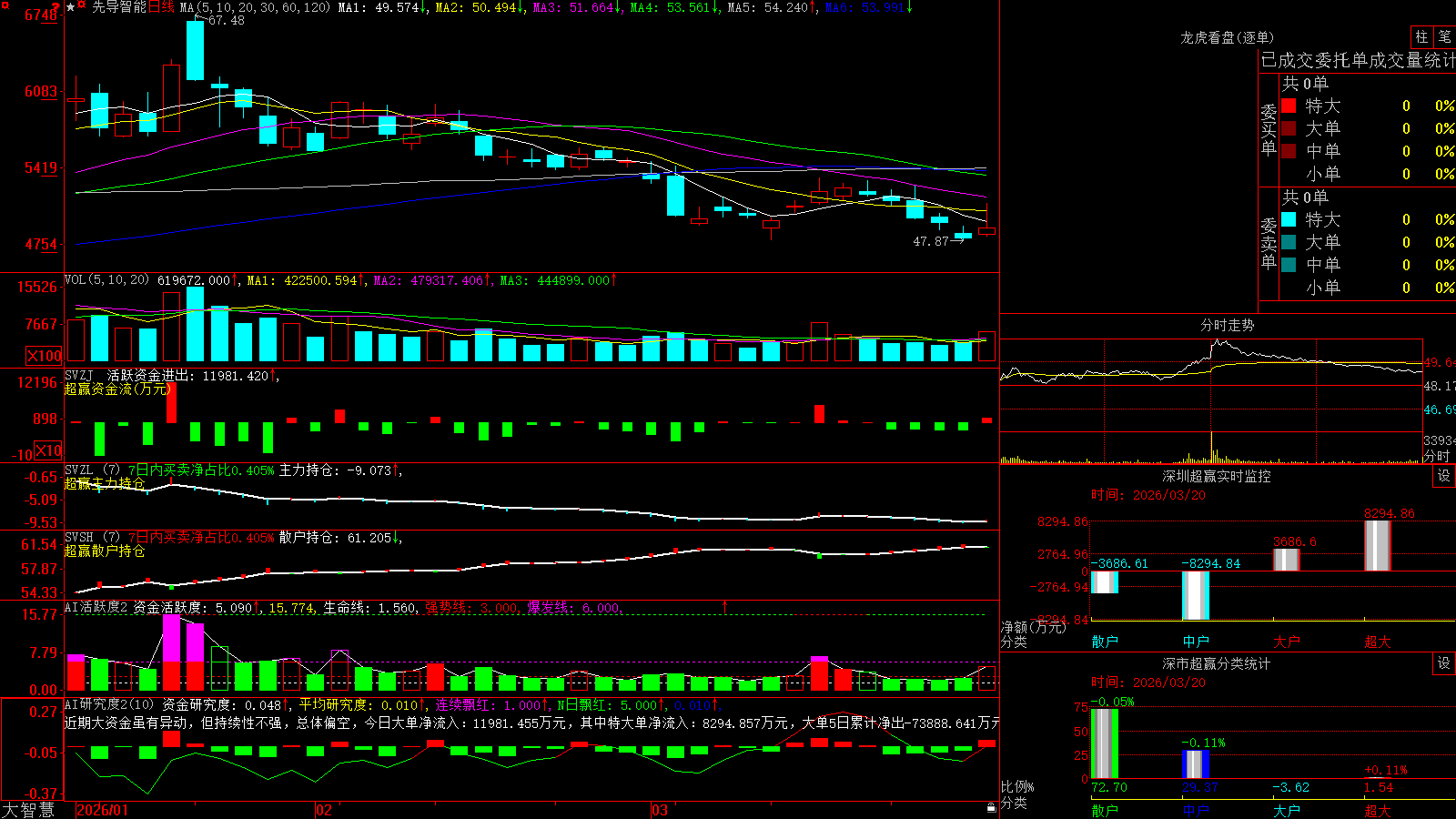Click the SVZL (7) indicator title

(x=92, y=470)
